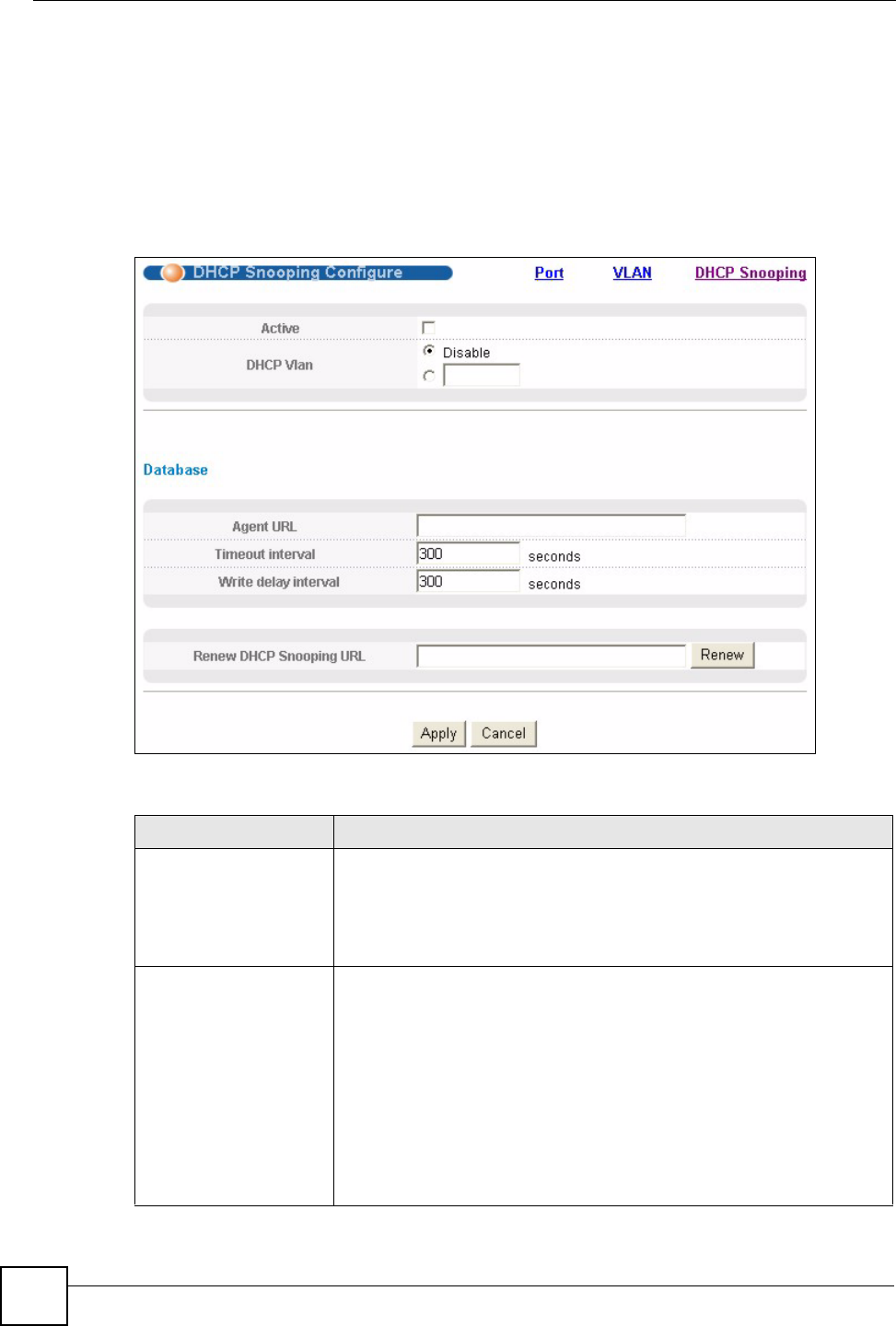
Task: Click the Renew button
Action: coord(723,655)
